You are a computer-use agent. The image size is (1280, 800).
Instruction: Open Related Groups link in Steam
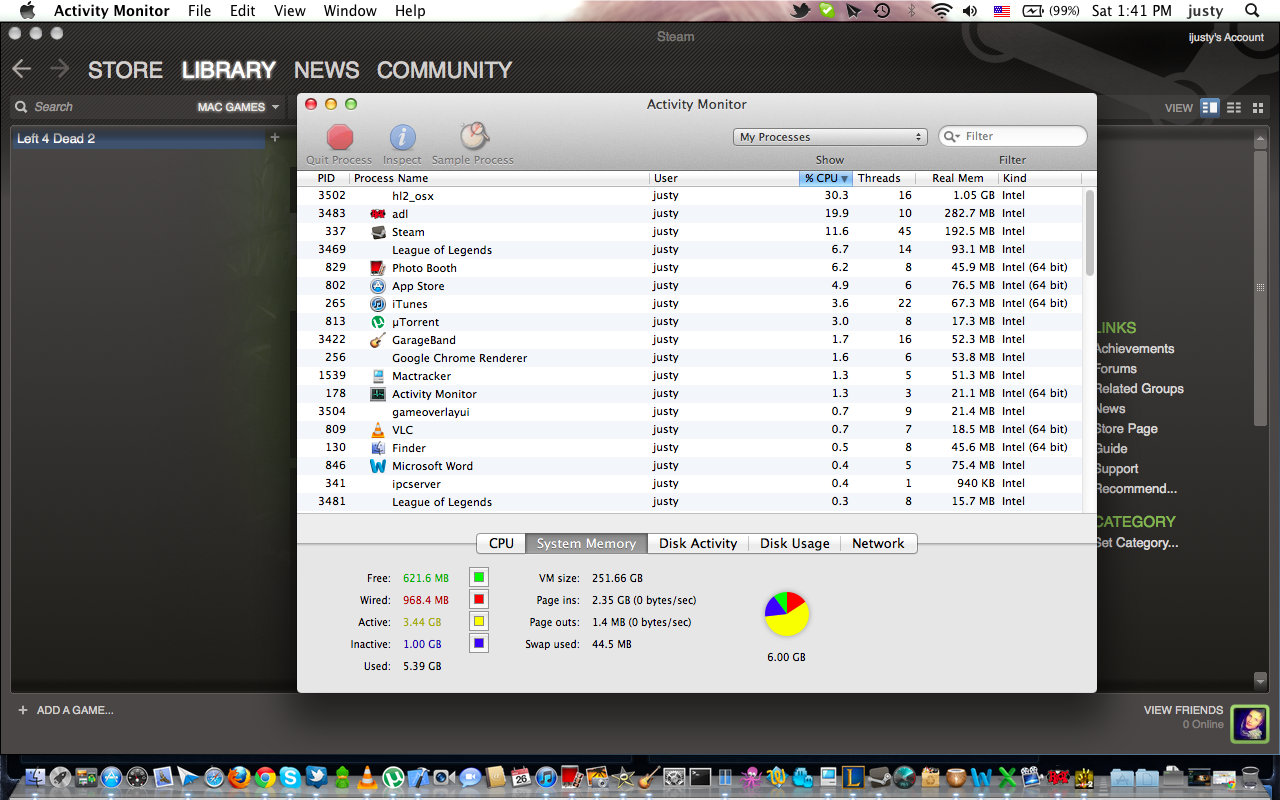click(1139, 389)
